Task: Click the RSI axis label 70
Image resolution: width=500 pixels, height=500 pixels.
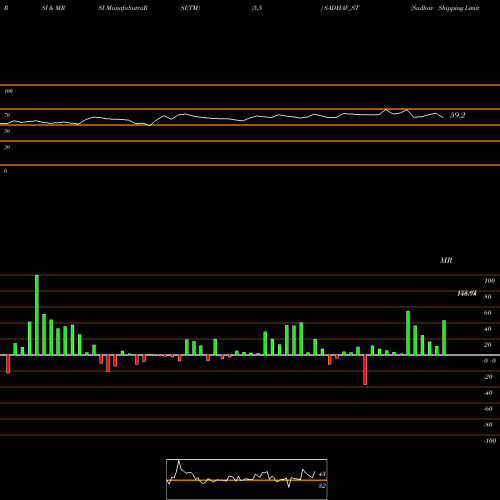Action: (x=7, y=115)
